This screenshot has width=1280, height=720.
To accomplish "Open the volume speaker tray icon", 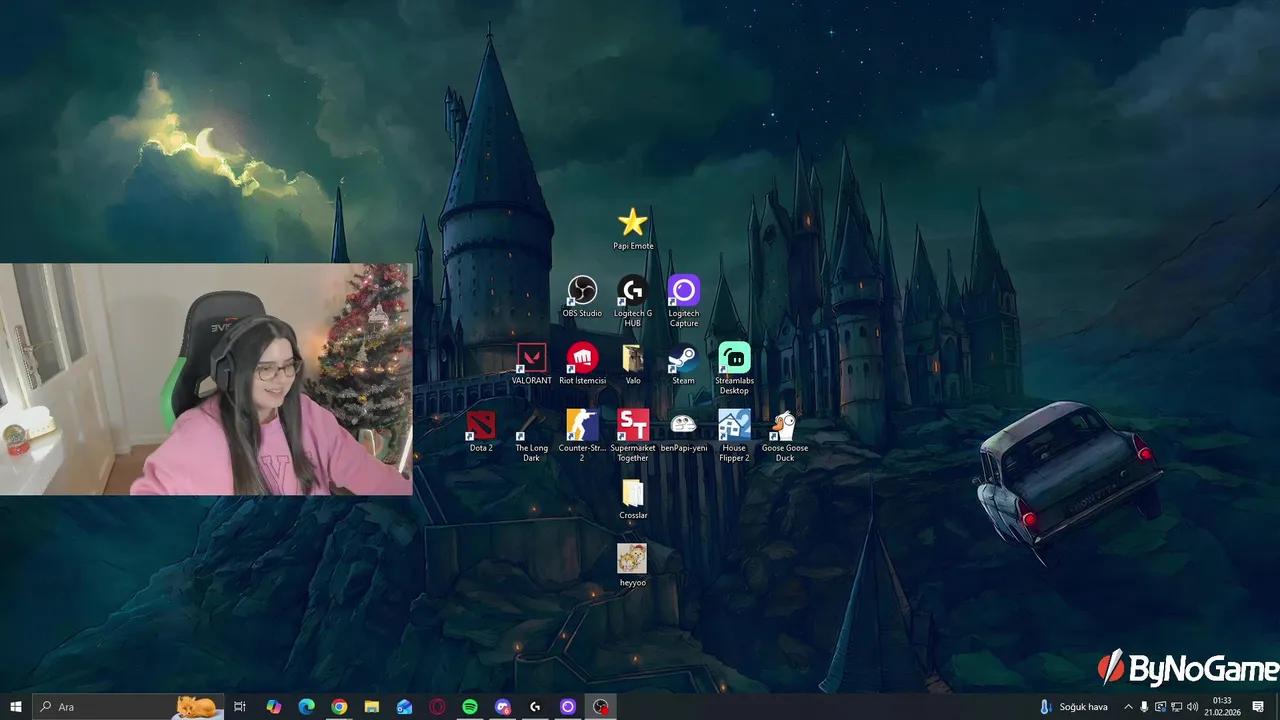I will pos(1192,707).
